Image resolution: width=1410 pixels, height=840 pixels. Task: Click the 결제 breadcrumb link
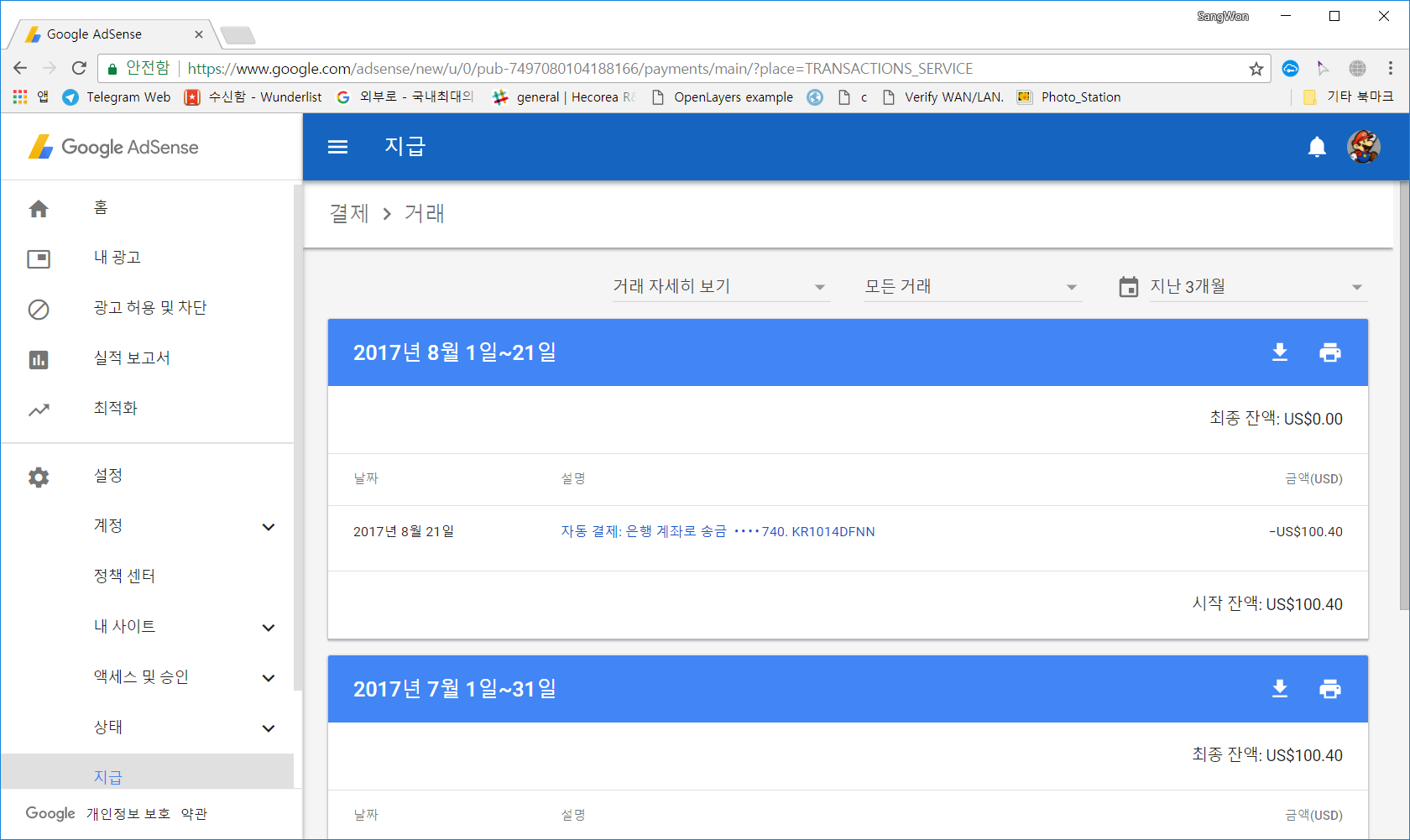[x=349, y=214]
